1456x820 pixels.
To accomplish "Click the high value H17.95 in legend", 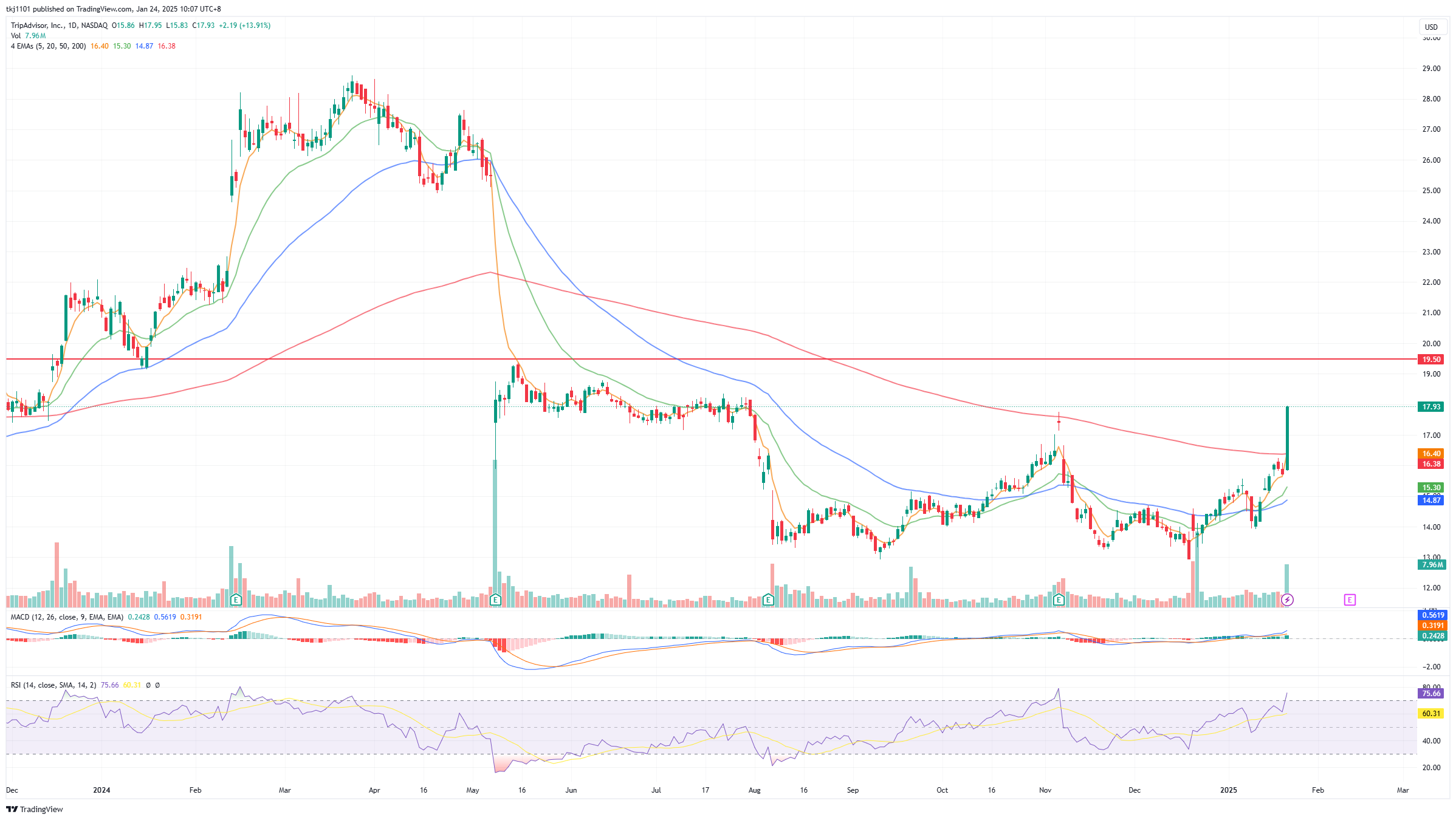I will (150, 26).
